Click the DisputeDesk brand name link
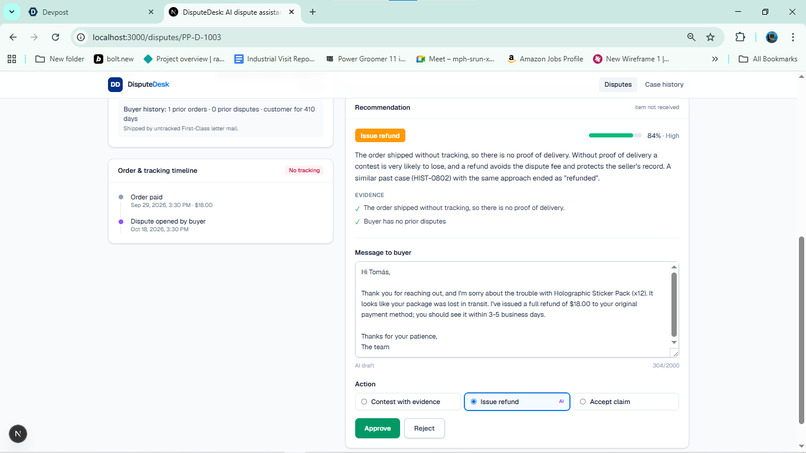The width and height of the screenshot is (806, 453). (148, 84)
